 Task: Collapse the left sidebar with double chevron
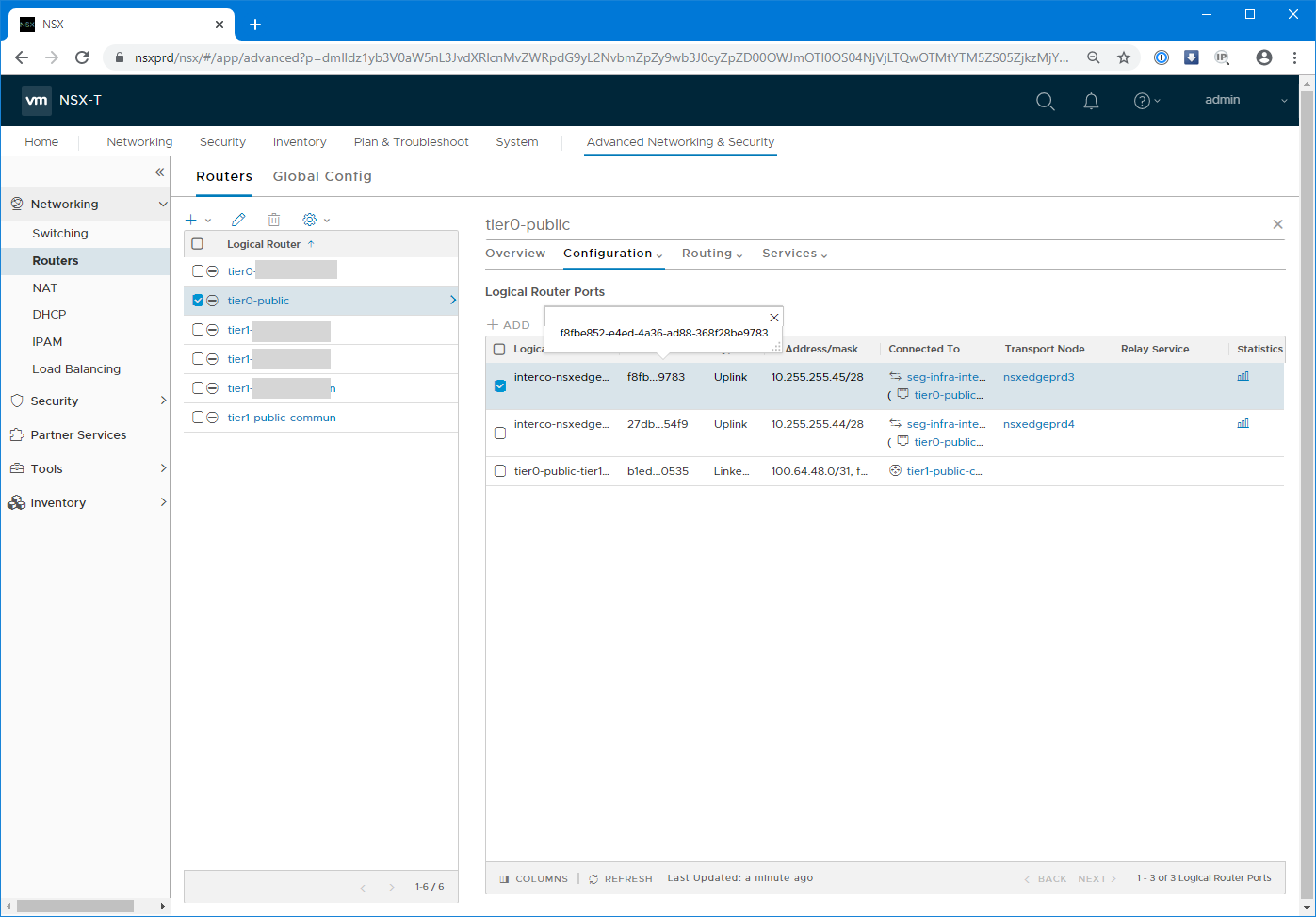(x=159, y=172)
